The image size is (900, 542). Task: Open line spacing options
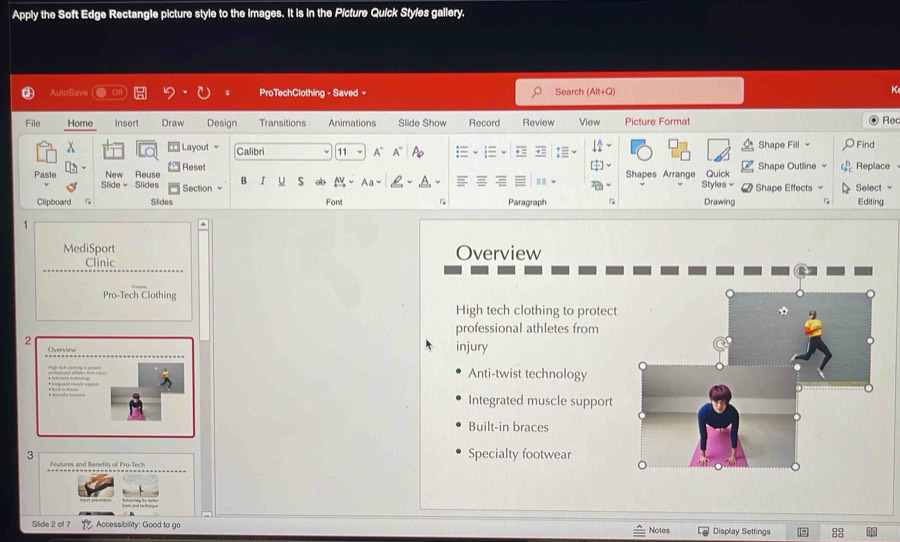565,152
